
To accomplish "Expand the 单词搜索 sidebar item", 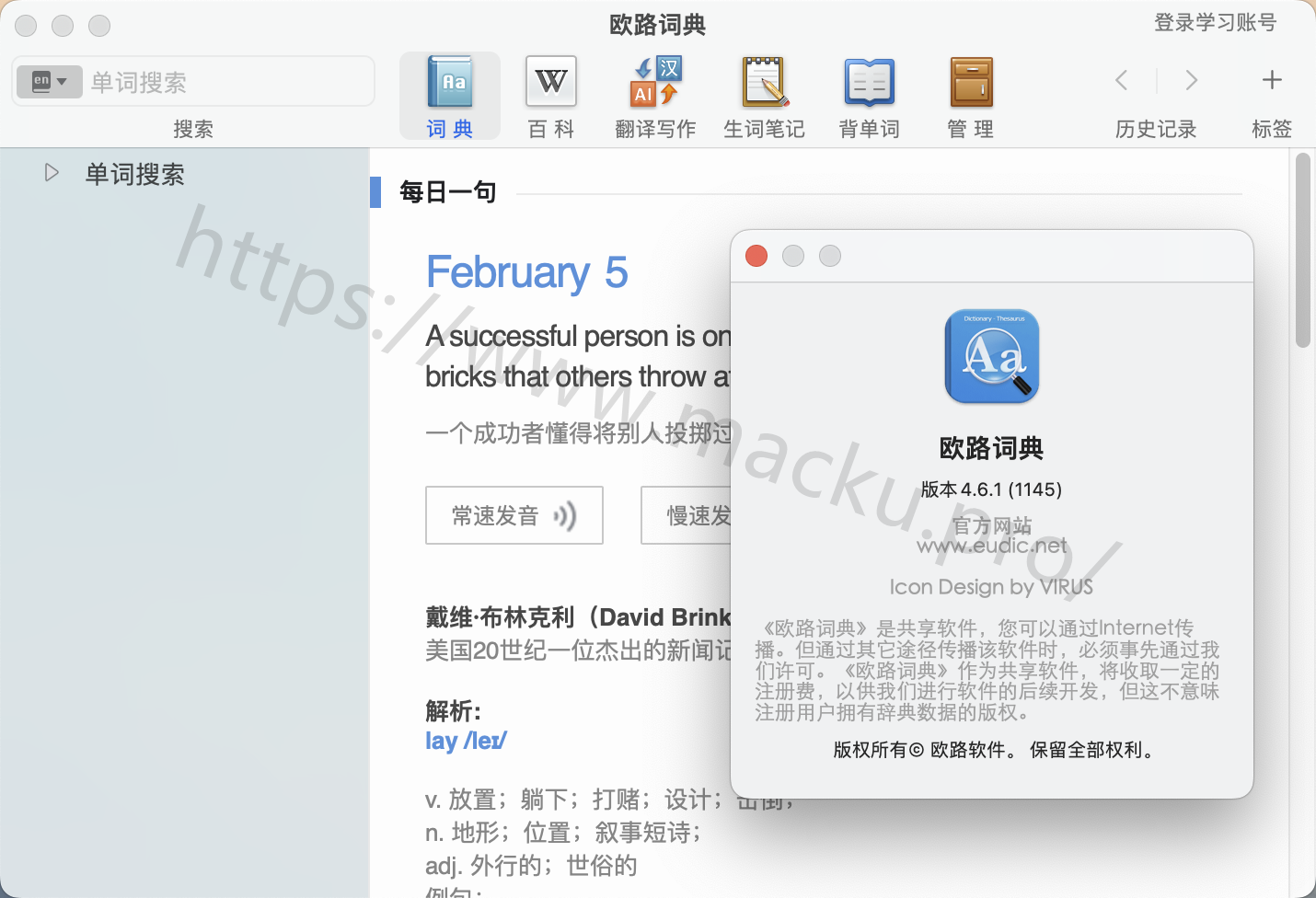I will click(52, 173).
